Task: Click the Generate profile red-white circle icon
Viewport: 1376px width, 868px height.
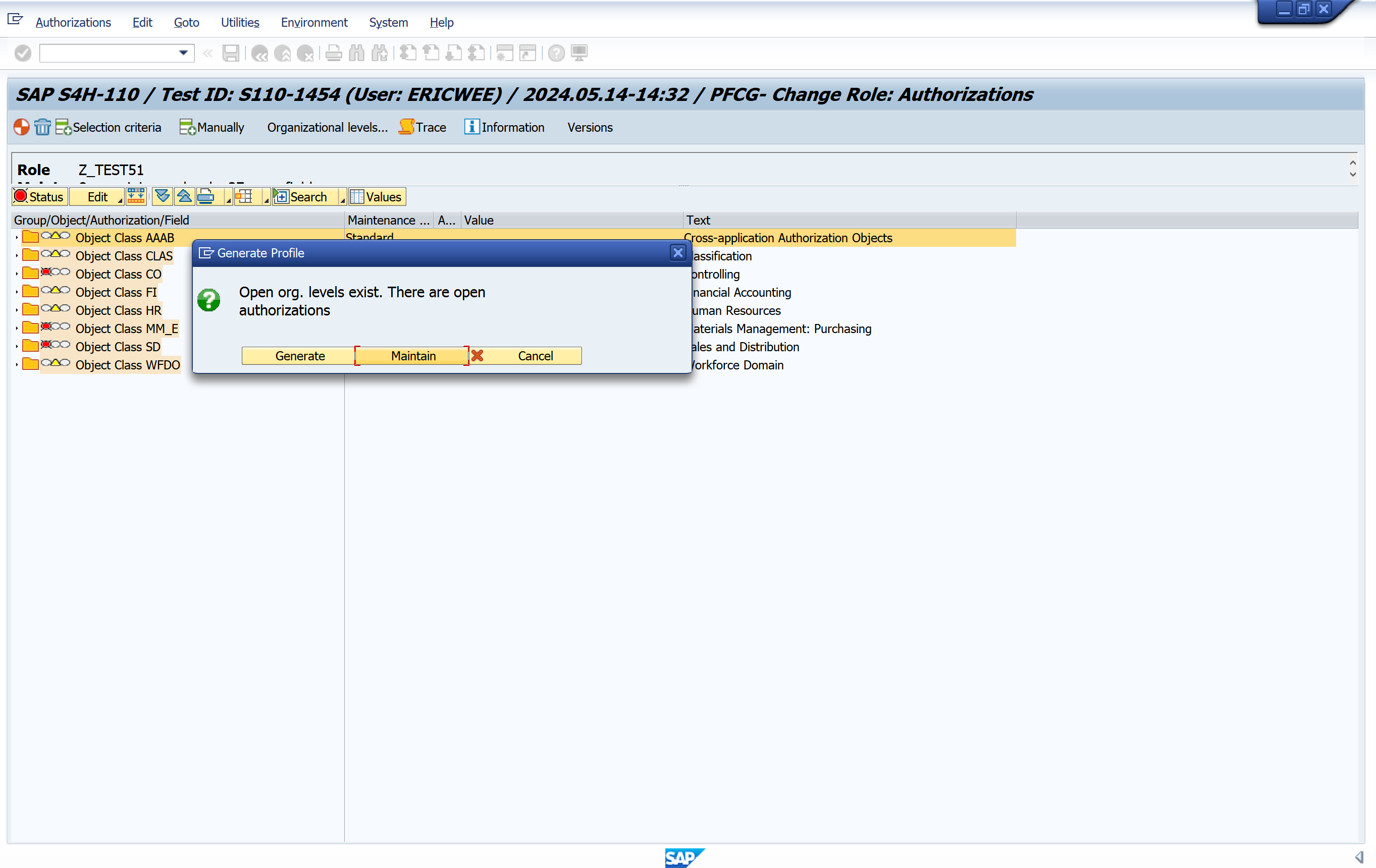Action: (x=21, y=127)
